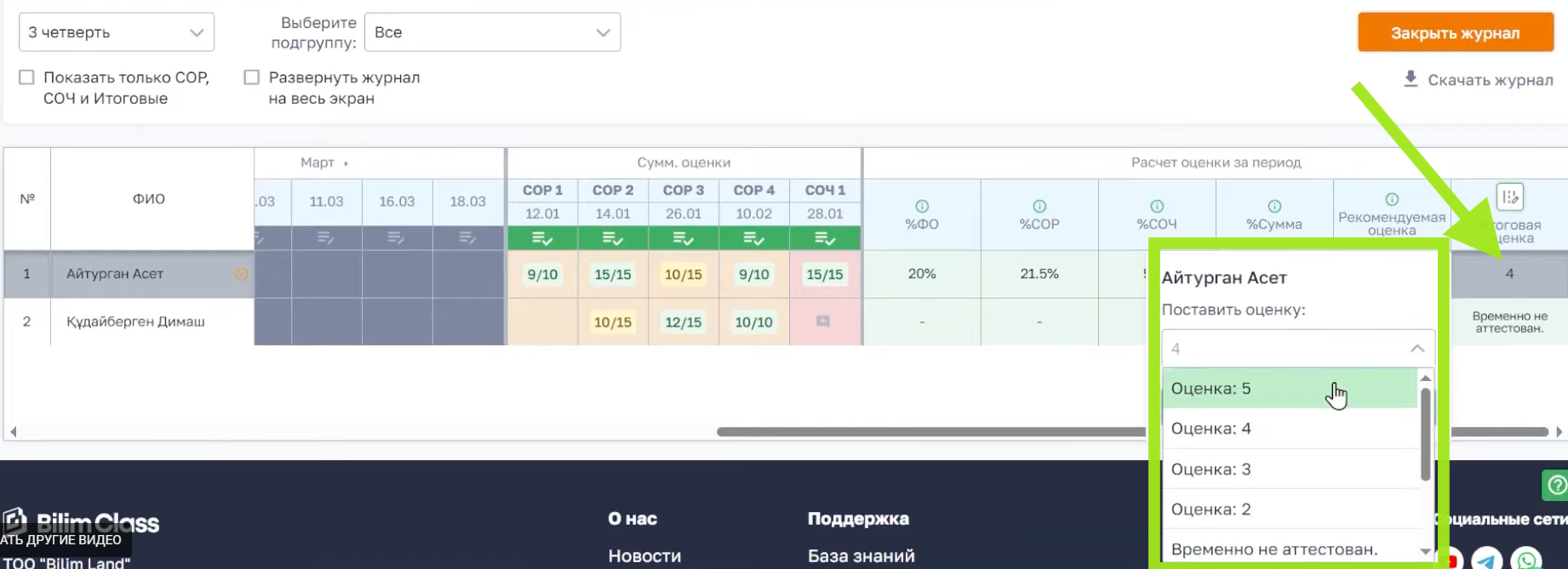
Task: Click the info icon above %СОЧ
Action: coord(1157,206)
